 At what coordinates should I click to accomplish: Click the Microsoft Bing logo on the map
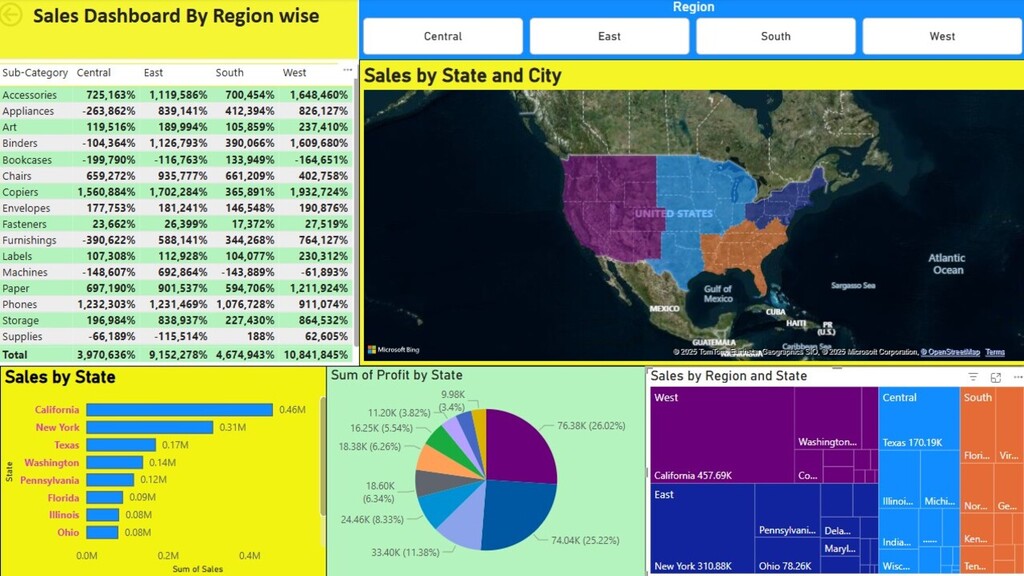click(x=393, y=349)
